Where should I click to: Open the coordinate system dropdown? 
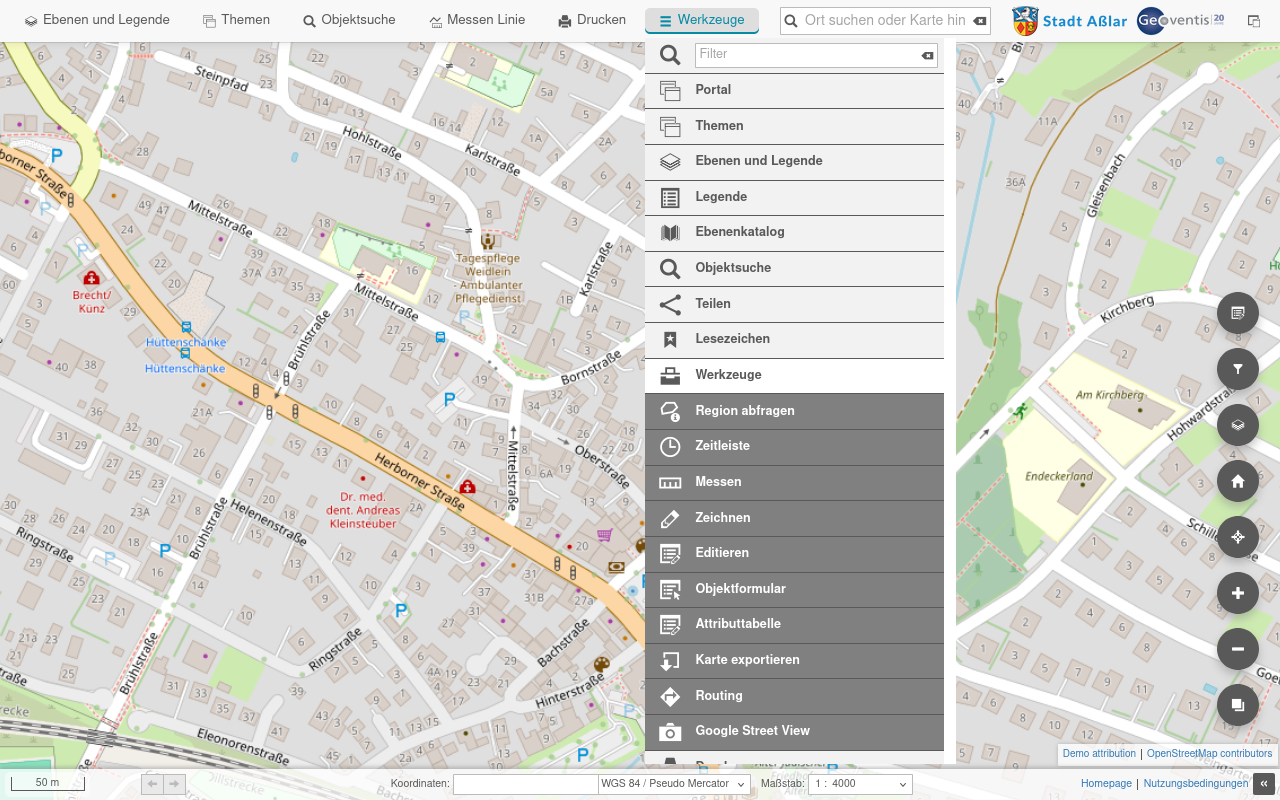(x=674, y=784)
